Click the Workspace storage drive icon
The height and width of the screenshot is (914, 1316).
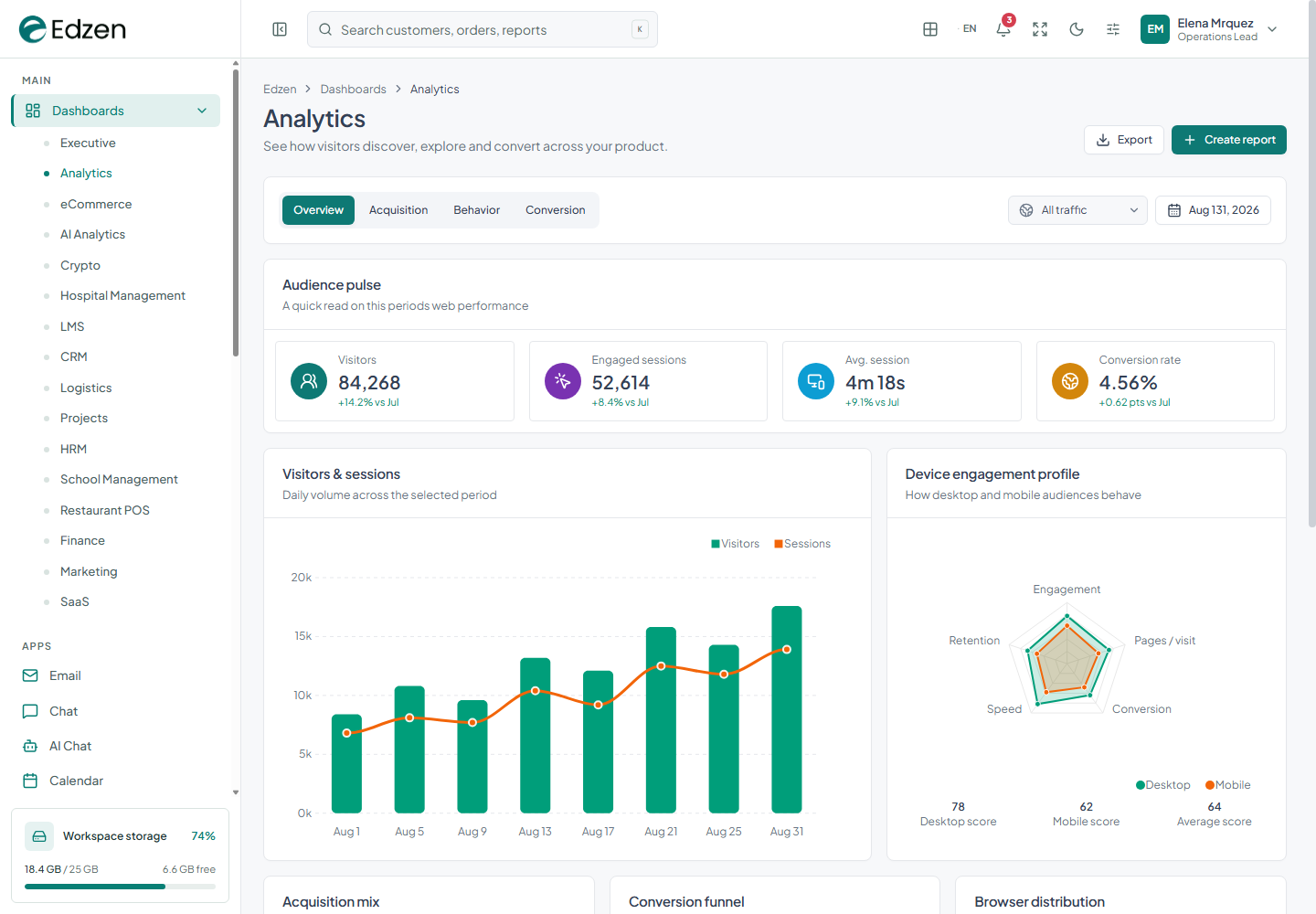coord(38,836)
